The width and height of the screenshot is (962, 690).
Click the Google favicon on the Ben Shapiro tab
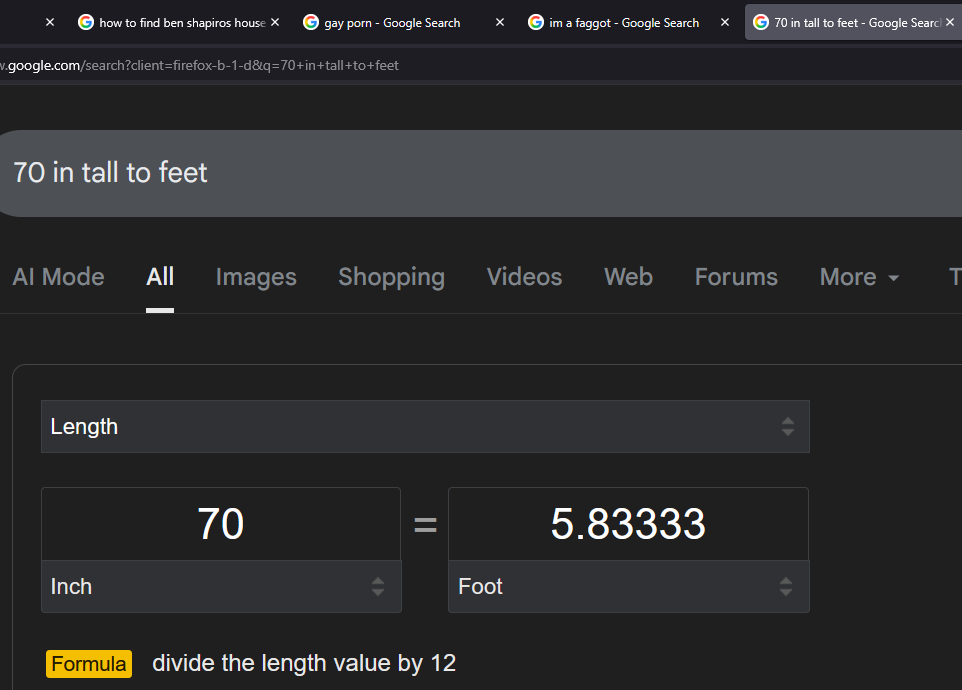click(x=86, y=23)
